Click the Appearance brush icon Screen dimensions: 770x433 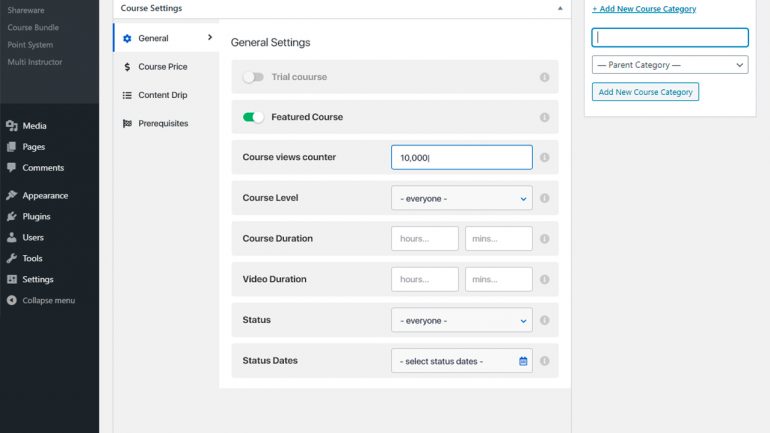pos(12,195)
